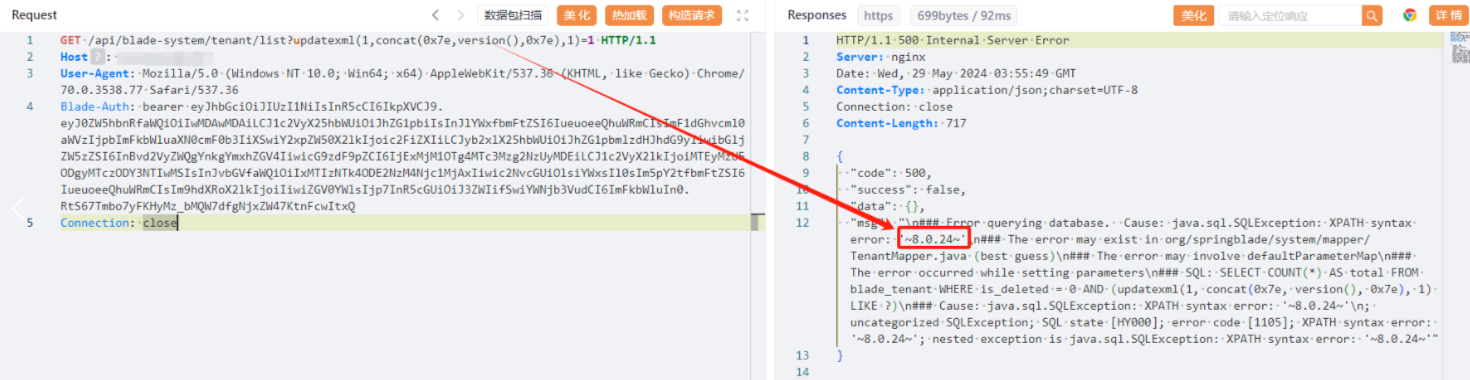Click 美化 beautify button in Responses panel
The height and width of the screenshot is (380, 1470).
[1193, 15]
